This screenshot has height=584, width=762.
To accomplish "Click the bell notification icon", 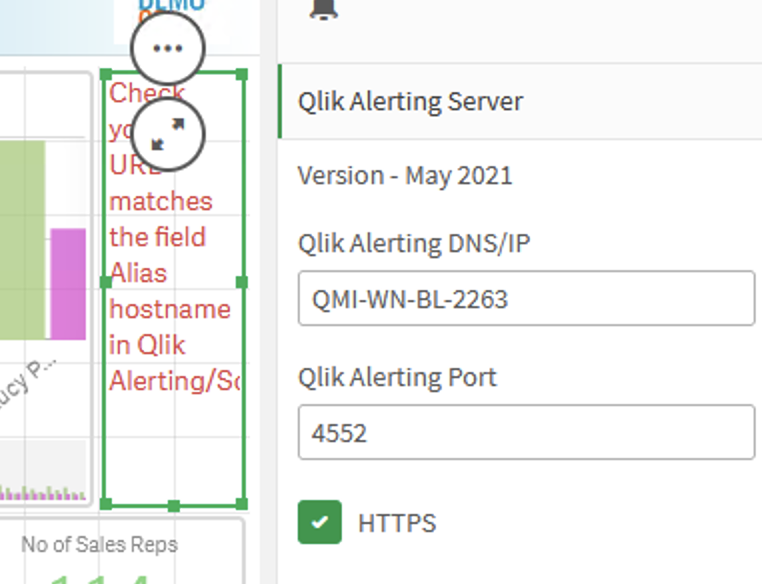I will pos(324,9).
